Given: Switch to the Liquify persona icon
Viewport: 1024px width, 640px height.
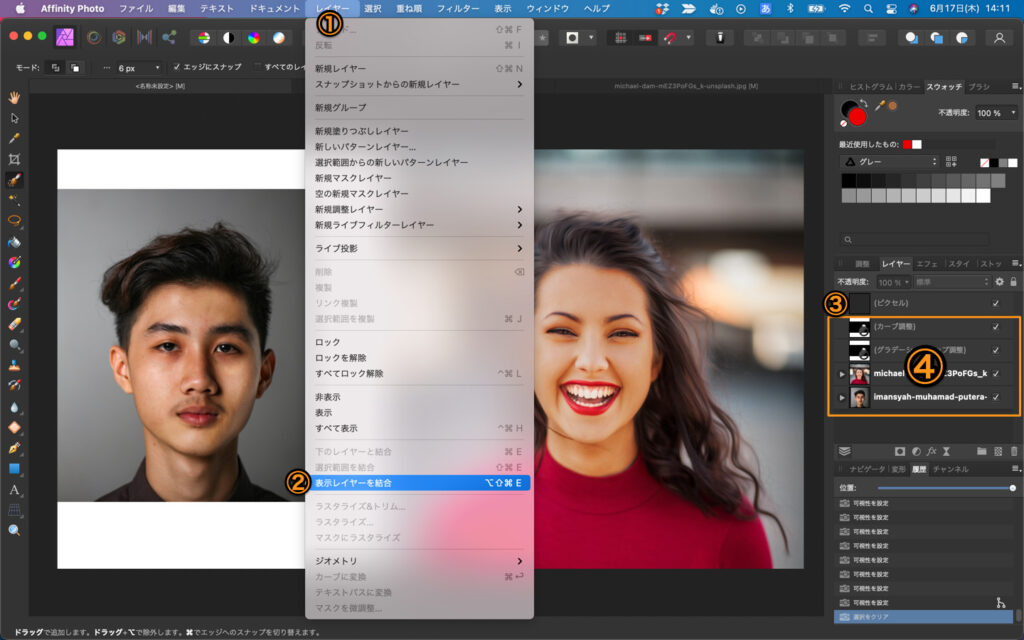Looking at the screenshot, I should click(93, 38).
